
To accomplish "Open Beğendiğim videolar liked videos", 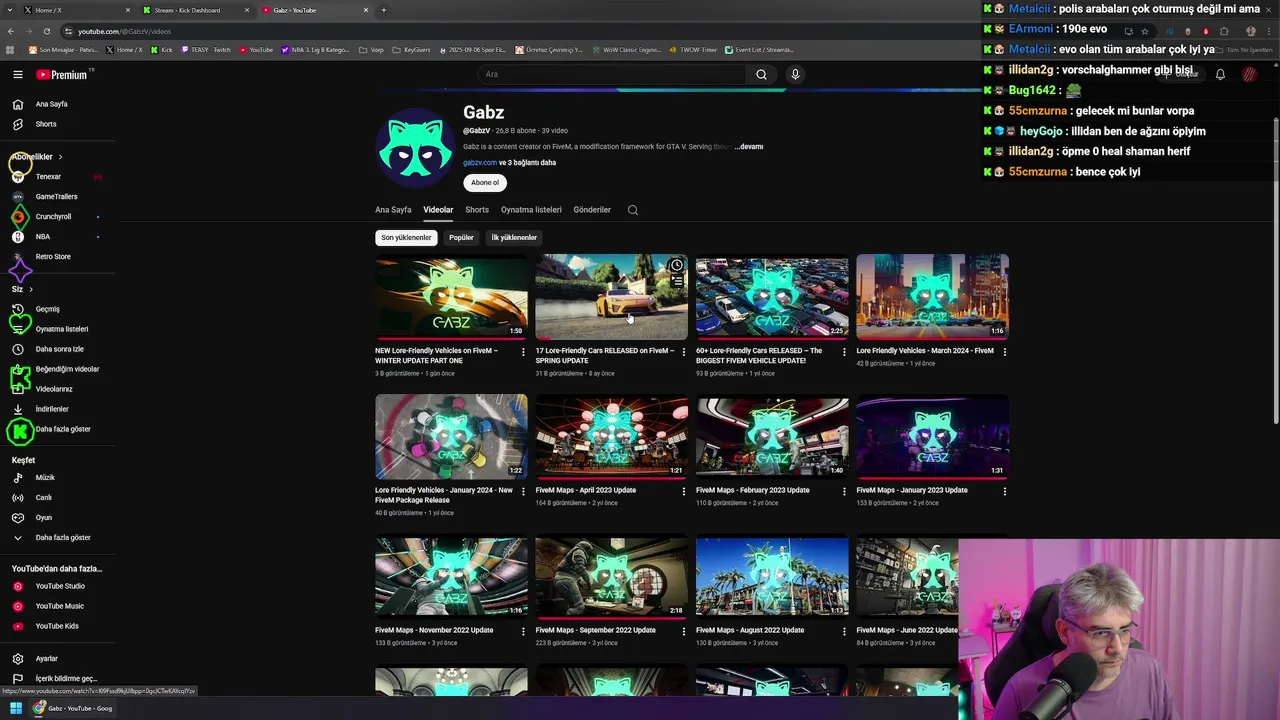I will coord(67,369).
